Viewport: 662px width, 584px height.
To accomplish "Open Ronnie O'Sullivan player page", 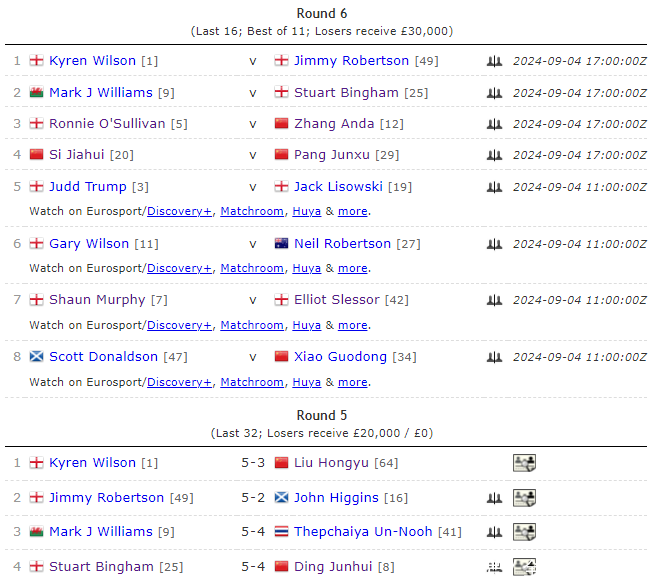I will [x=107, y=124].
